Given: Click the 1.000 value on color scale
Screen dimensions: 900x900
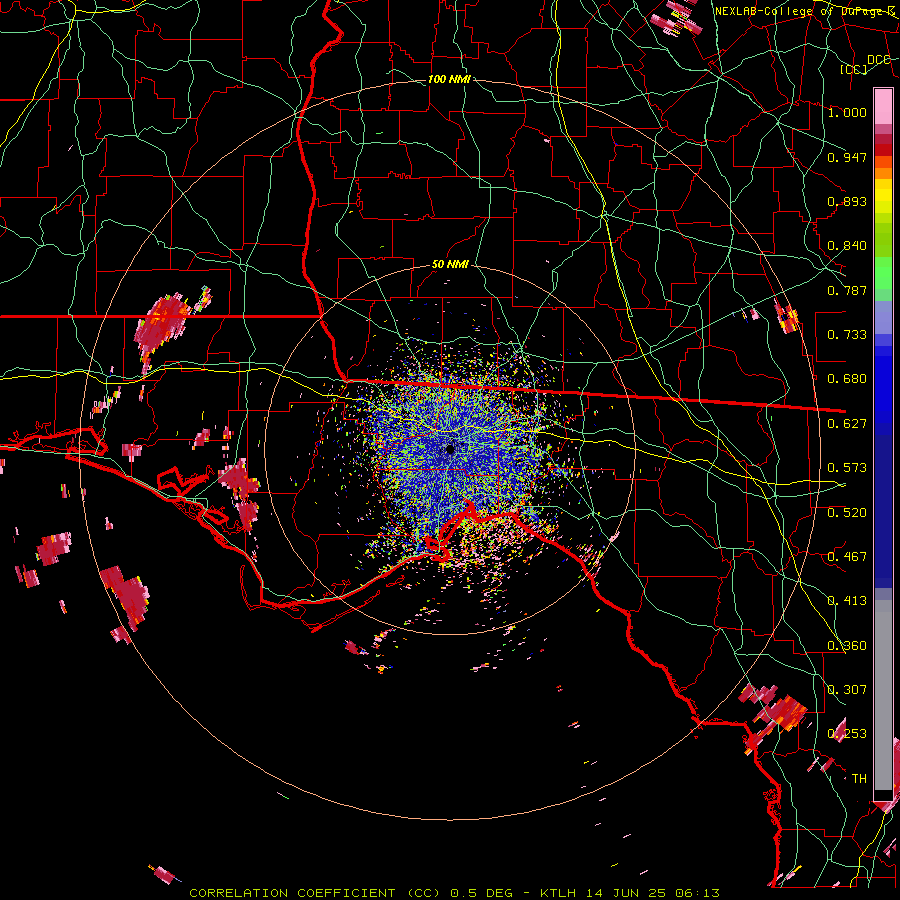Looking at the screenshot, I should click(847, 112).
